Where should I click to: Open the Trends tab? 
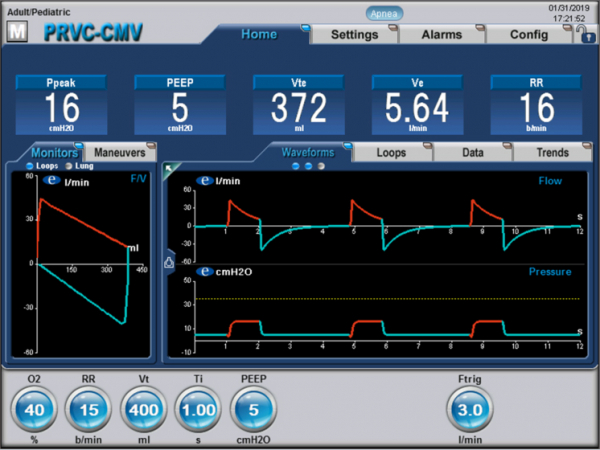coord(552,153)
